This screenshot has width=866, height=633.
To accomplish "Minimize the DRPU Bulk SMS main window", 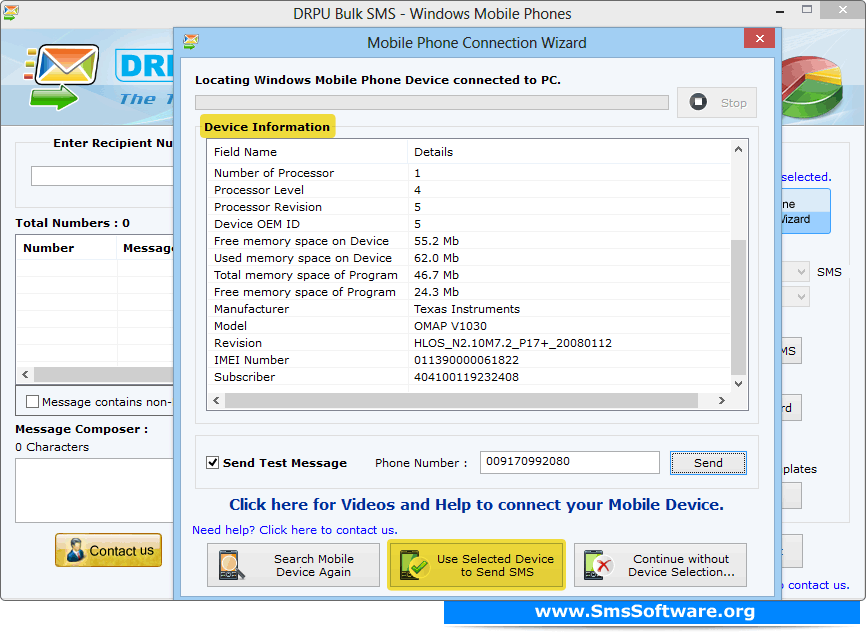I will coord(780,11).
